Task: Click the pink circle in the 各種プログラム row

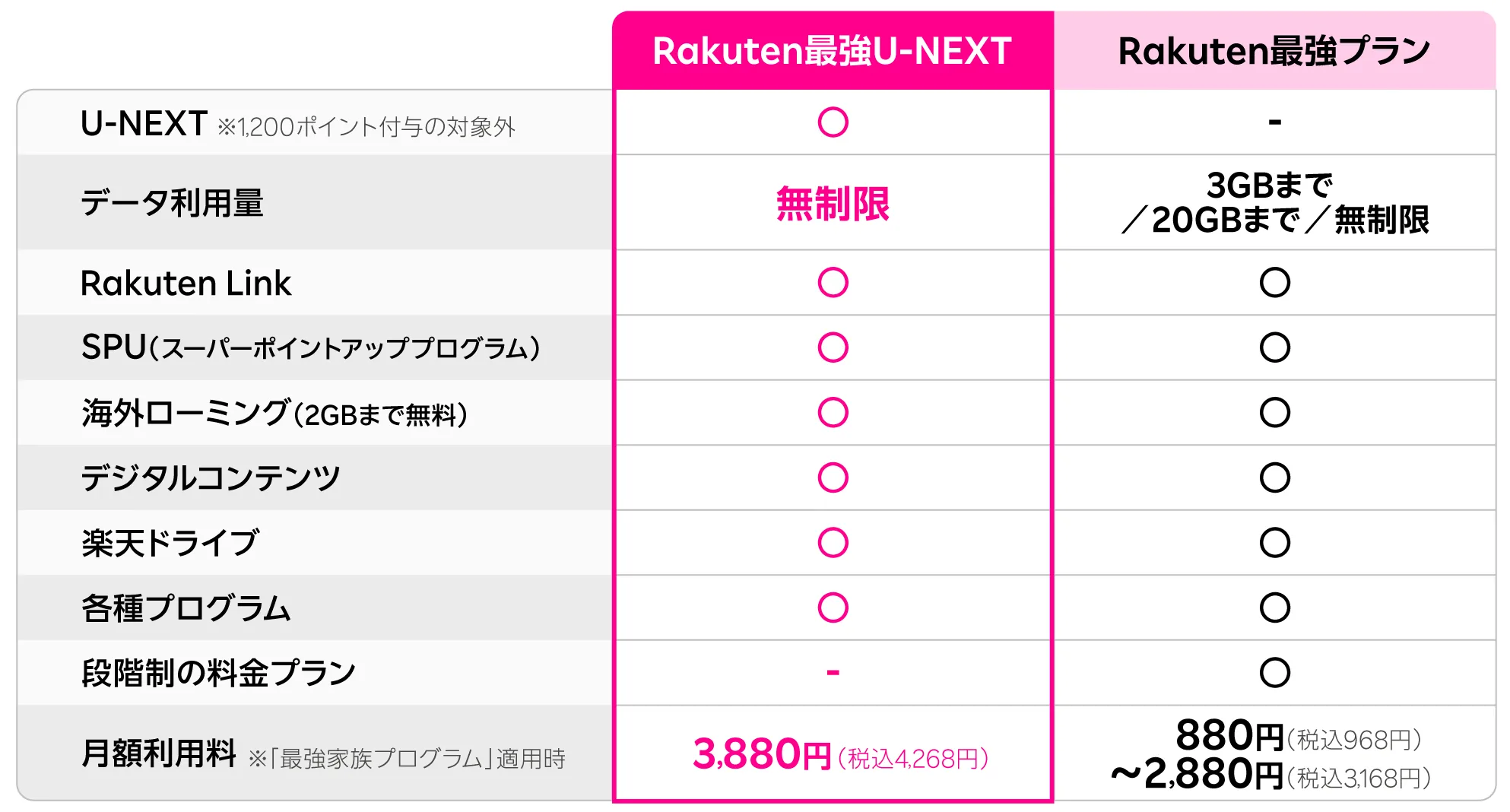Action: click(833, 607)
